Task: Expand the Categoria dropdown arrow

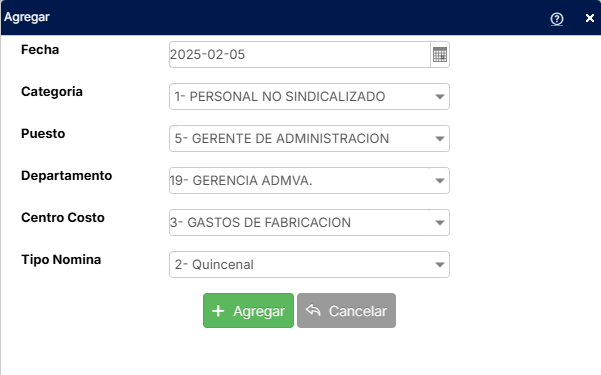Action: [x=440, y=97]
